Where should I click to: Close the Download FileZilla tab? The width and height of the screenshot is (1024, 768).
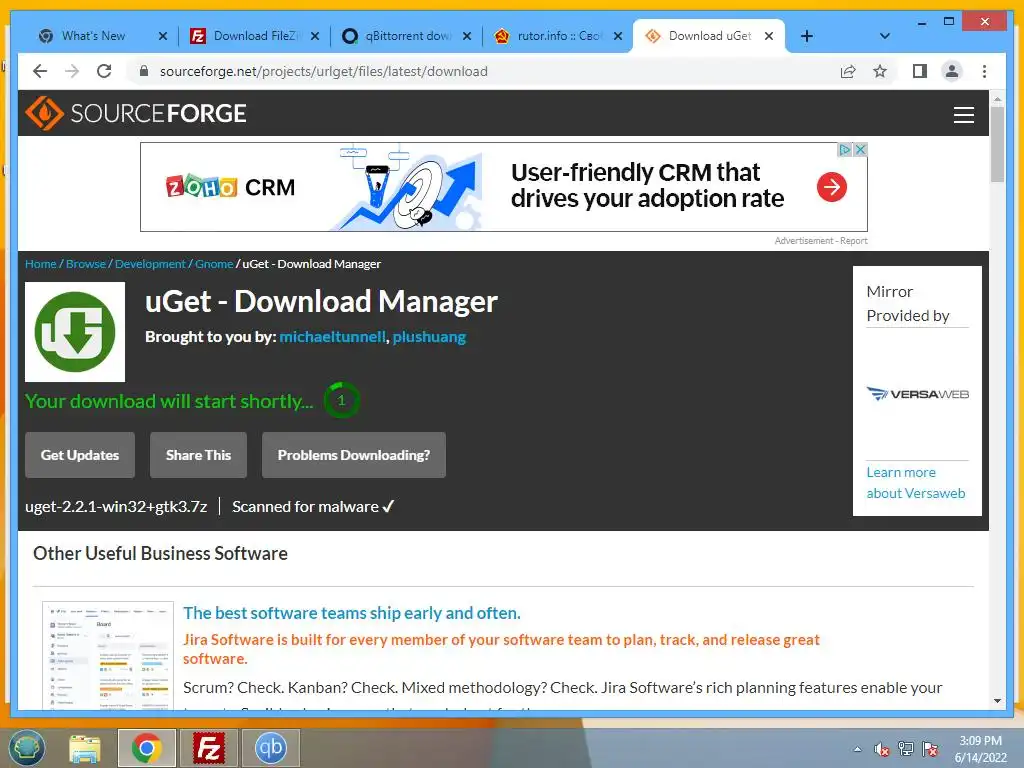point(315,36)
